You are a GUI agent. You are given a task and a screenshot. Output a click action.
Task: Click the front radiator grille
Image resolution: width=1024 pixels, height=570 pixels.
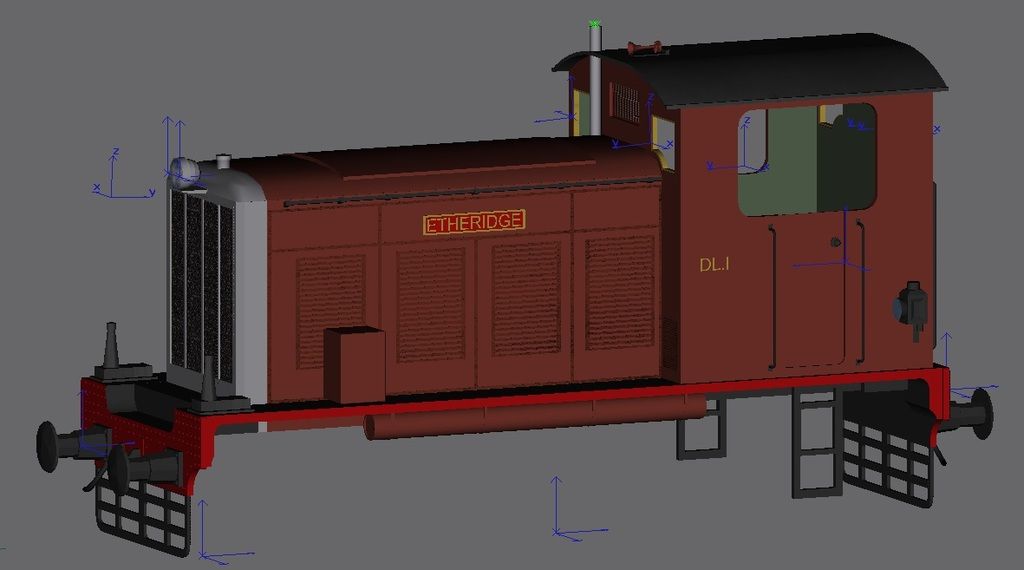(202, 287)
